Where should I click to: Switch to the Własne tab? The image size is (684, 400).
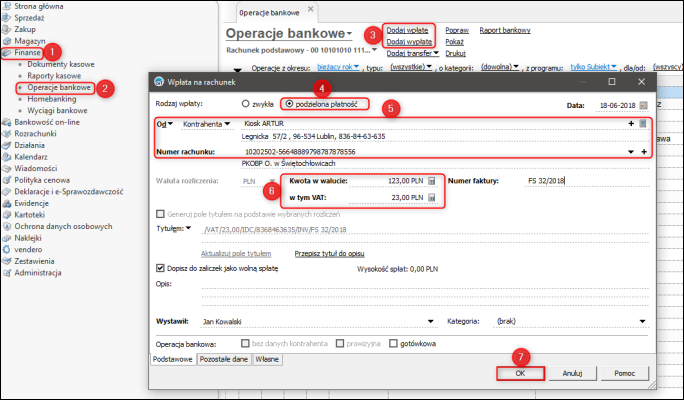pos(267,359)
